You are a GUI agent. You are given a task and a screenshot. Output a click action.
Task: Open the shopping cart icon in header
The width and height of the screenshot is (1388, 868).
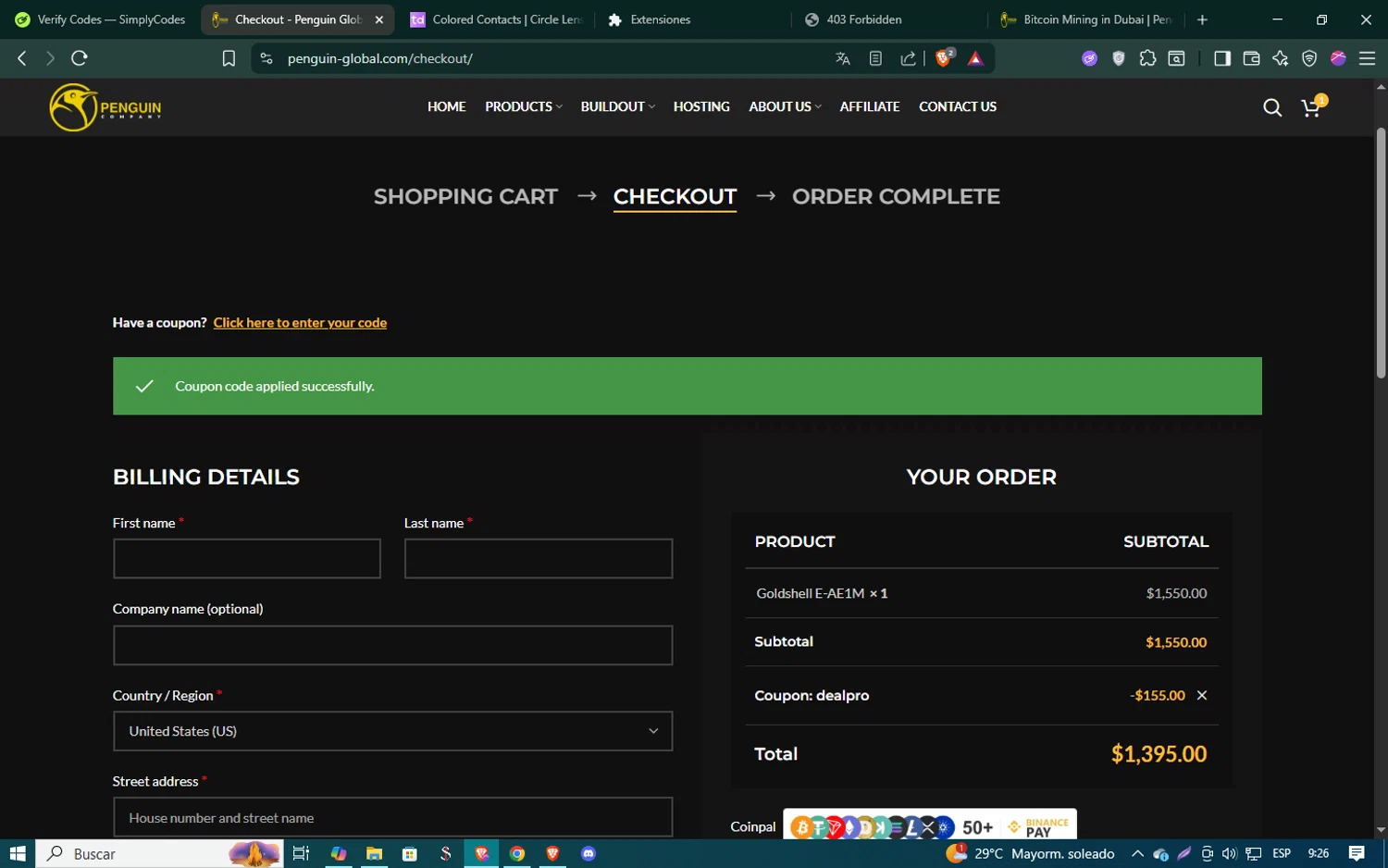1312,107
